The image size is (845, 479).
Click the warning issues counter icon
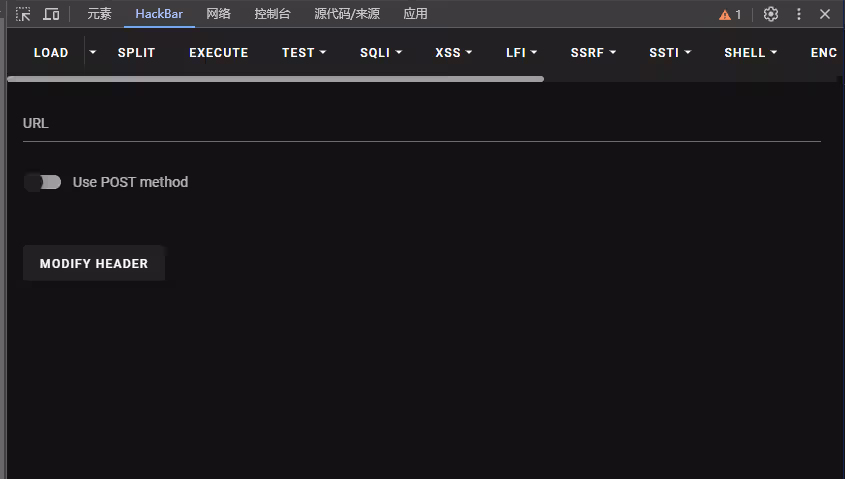pyautogui.click(x=730, y=15)
